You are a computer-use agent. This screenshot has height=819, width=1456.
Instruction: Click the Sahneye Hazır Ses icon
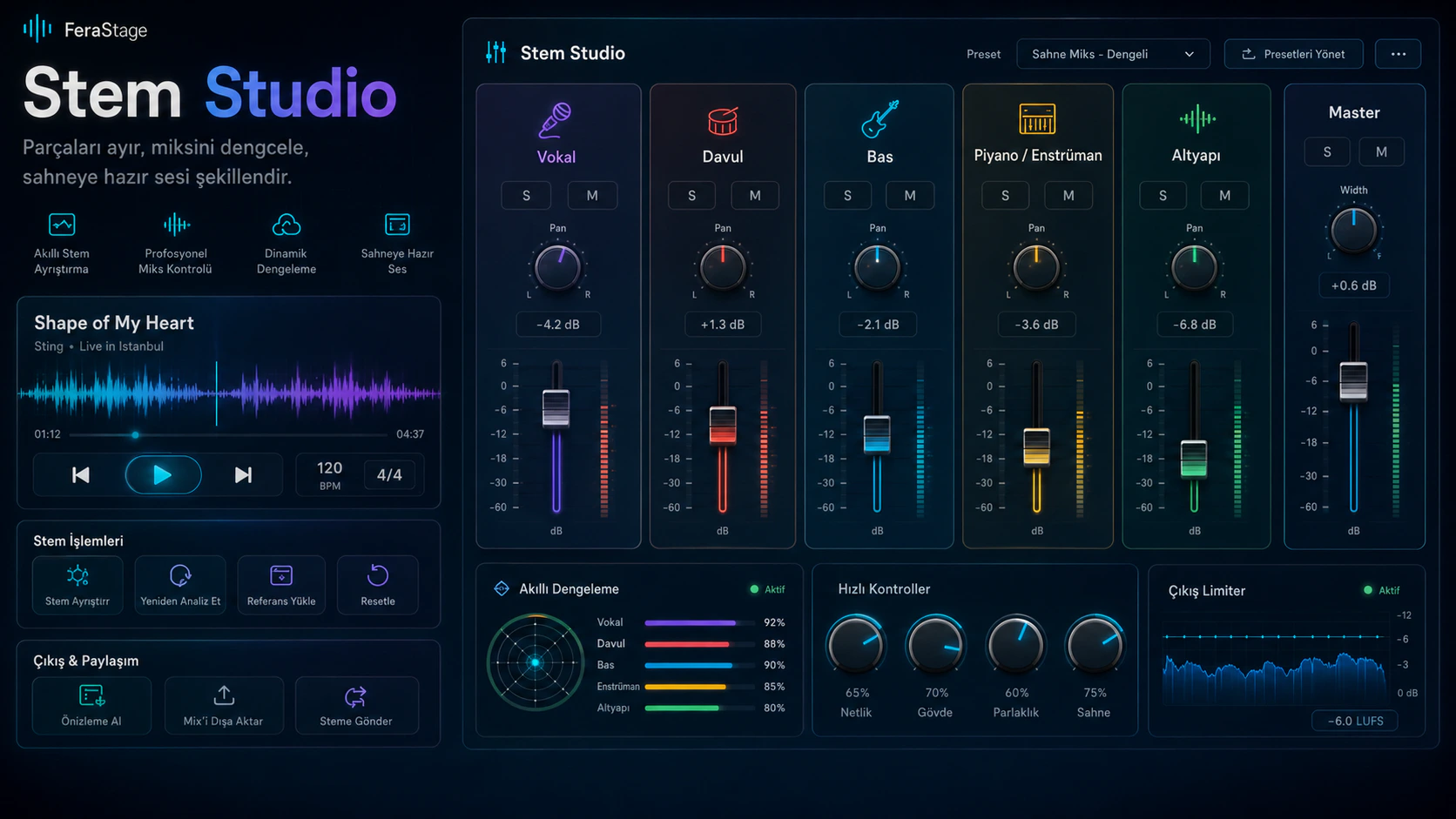[x=397, y=225]
